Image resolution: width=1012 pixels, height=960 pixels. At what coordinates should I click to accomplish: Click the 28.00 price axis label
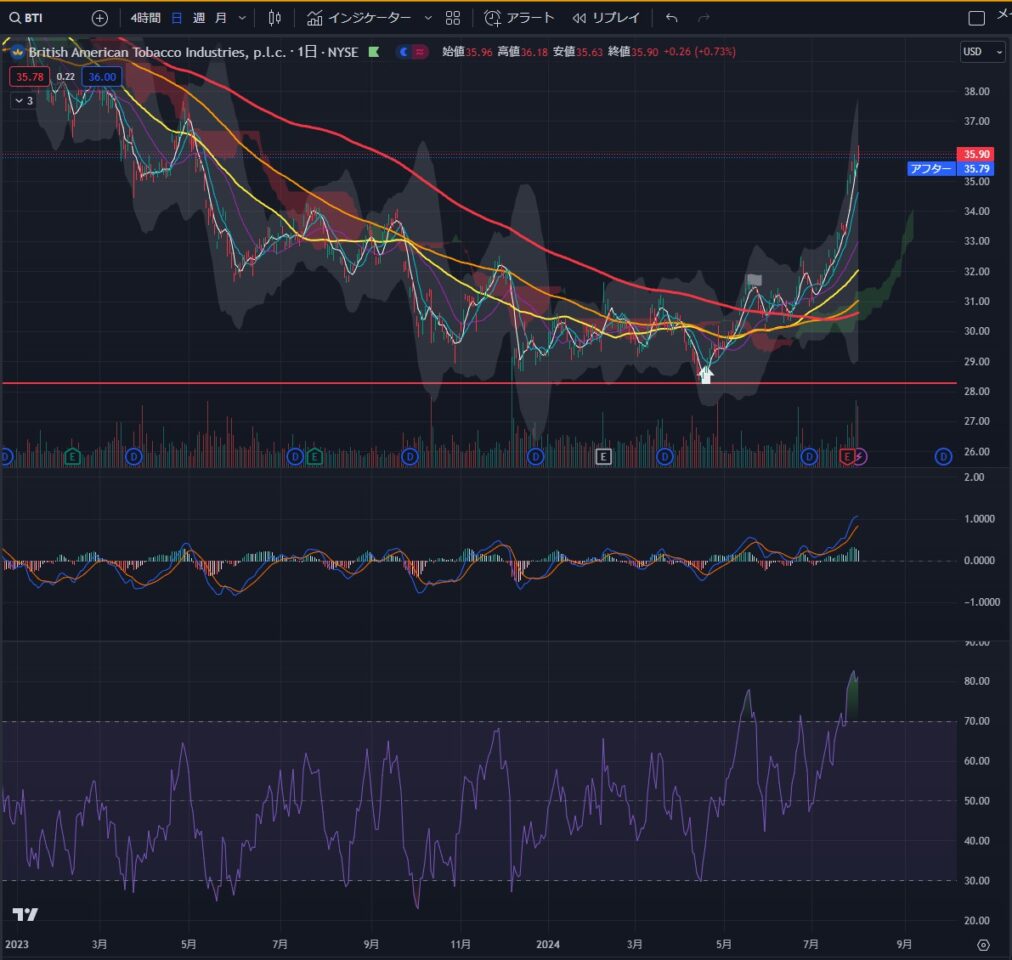[977, 391]
